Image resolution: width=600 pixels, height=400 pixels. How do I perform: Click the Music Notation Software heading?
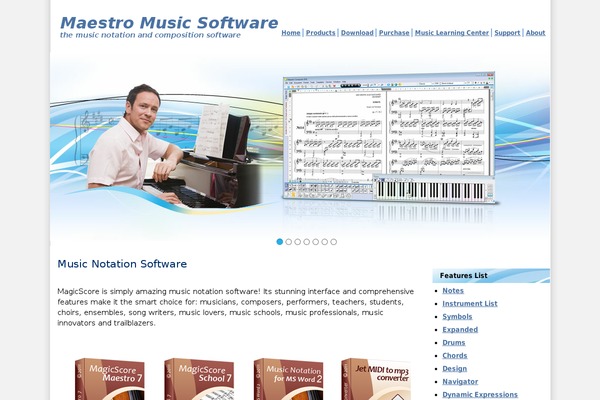tap(122, 264)
